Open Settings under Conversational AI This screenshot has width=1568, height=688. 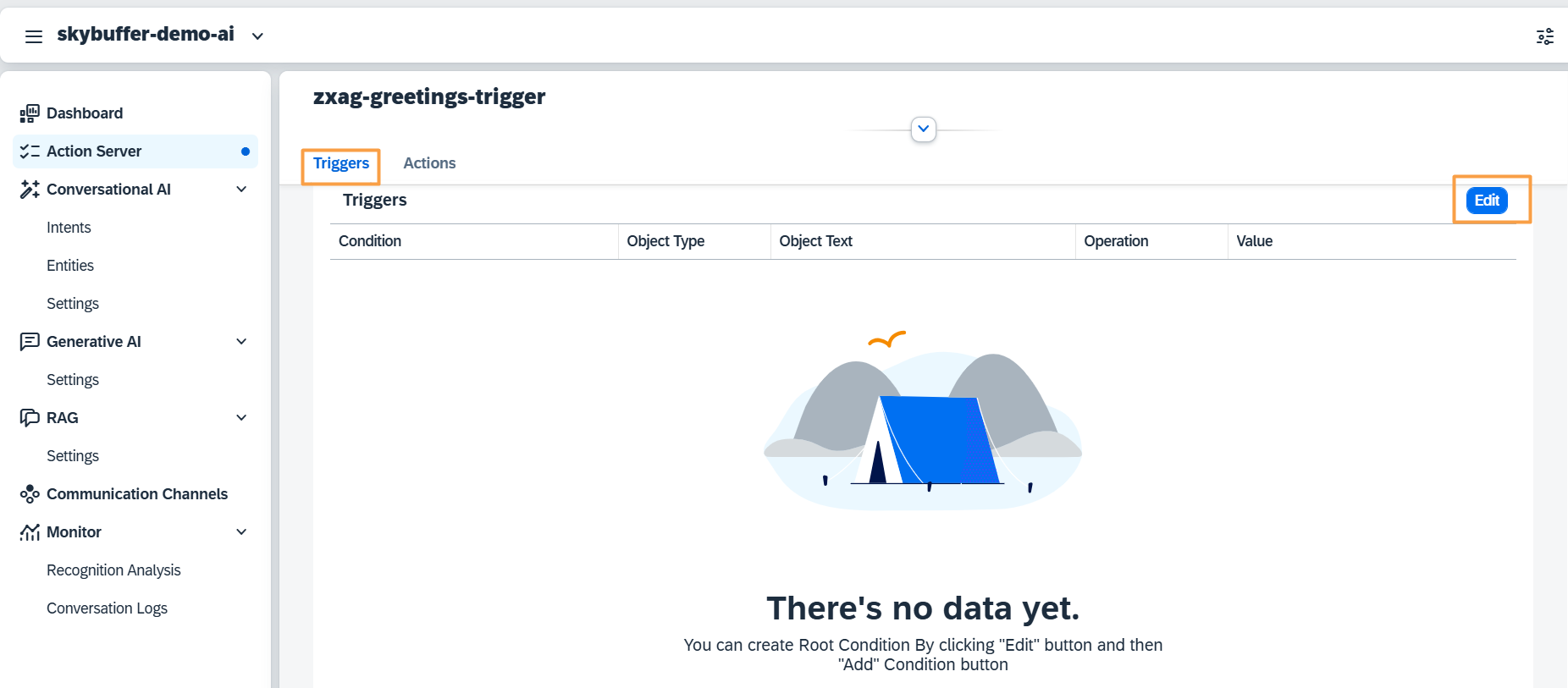(73, 304)
